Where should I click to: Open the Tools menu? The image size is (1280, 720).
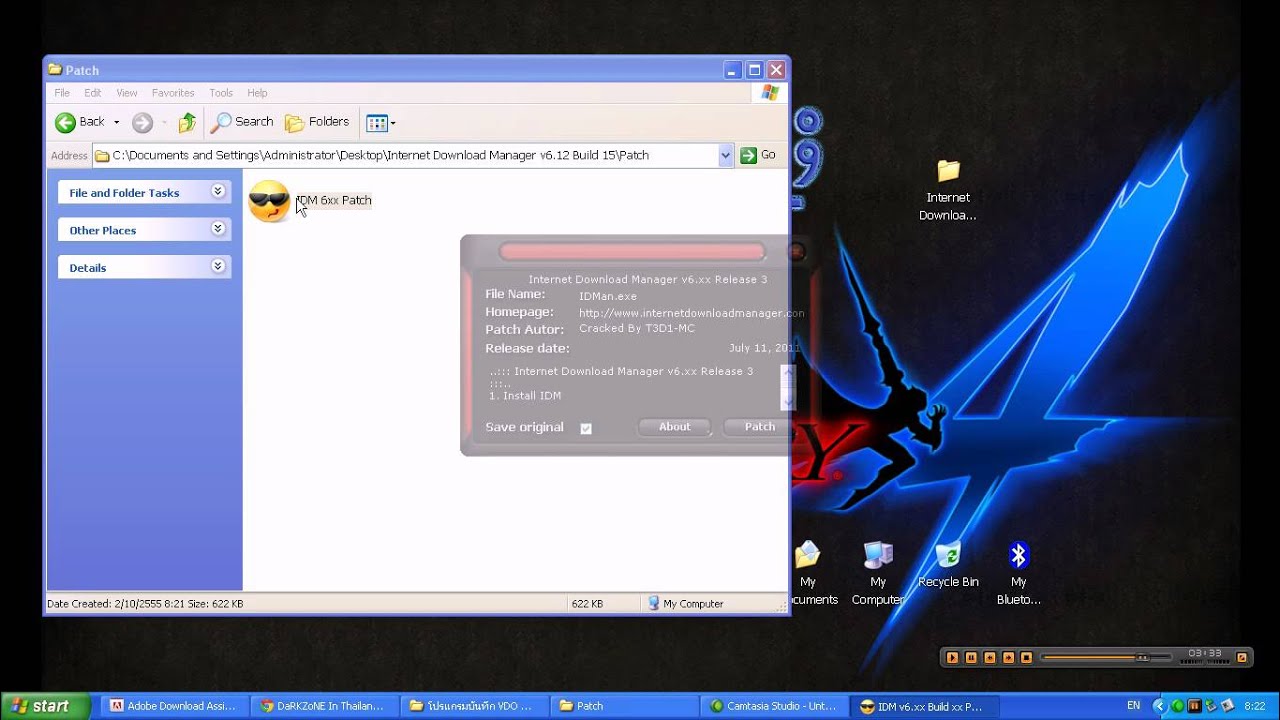click(x=221, y=93)
